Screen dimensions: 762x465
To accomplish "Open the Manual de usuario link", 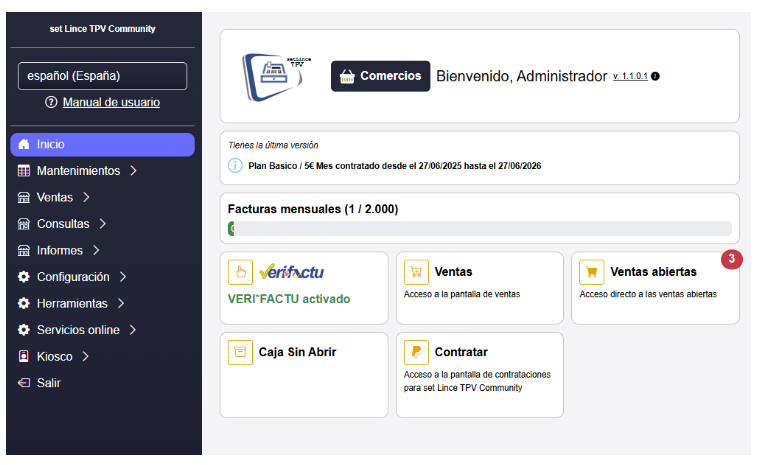I will [x=111, y=103].
